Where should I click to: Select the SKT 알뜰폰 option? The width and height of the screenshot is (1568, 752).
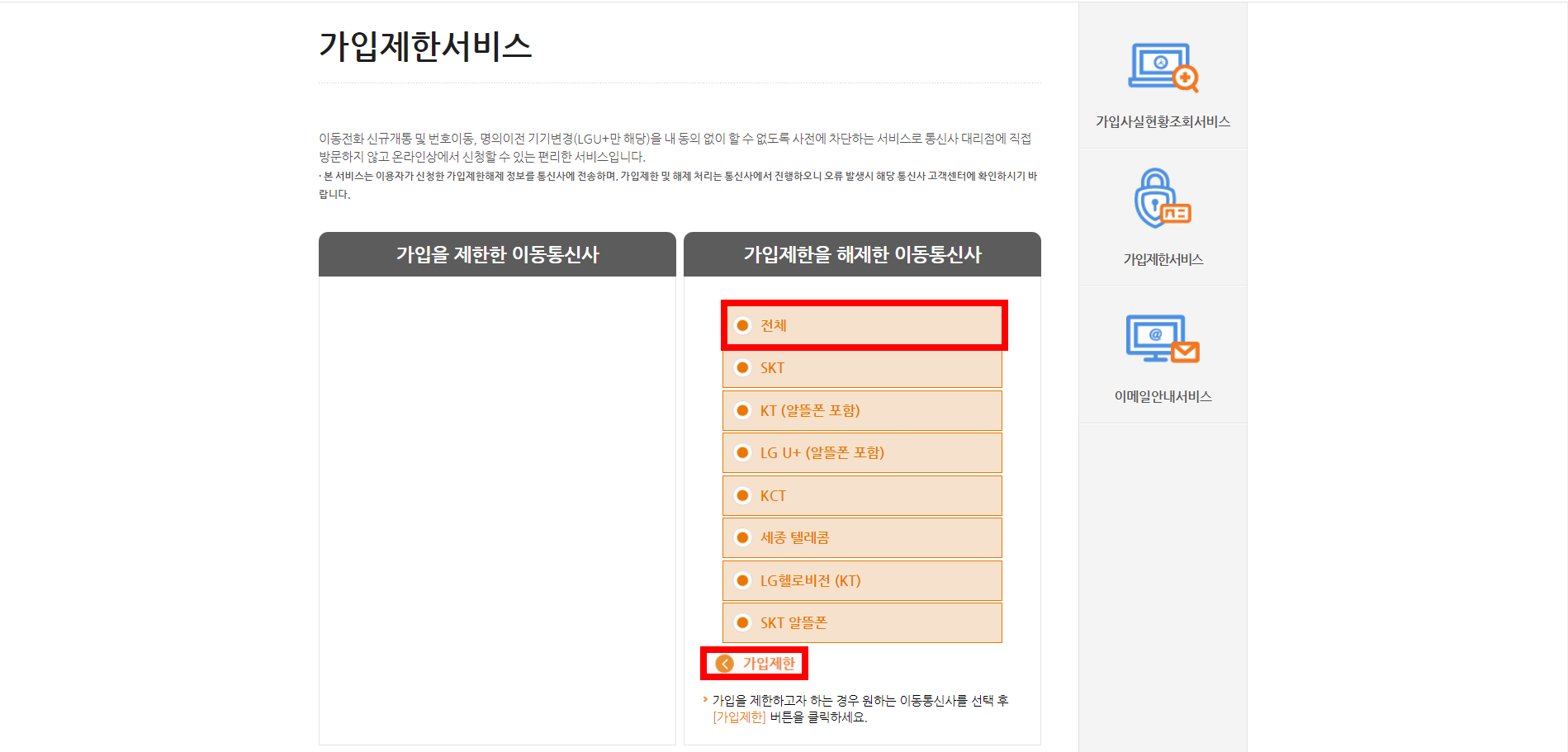click(742, 622)
